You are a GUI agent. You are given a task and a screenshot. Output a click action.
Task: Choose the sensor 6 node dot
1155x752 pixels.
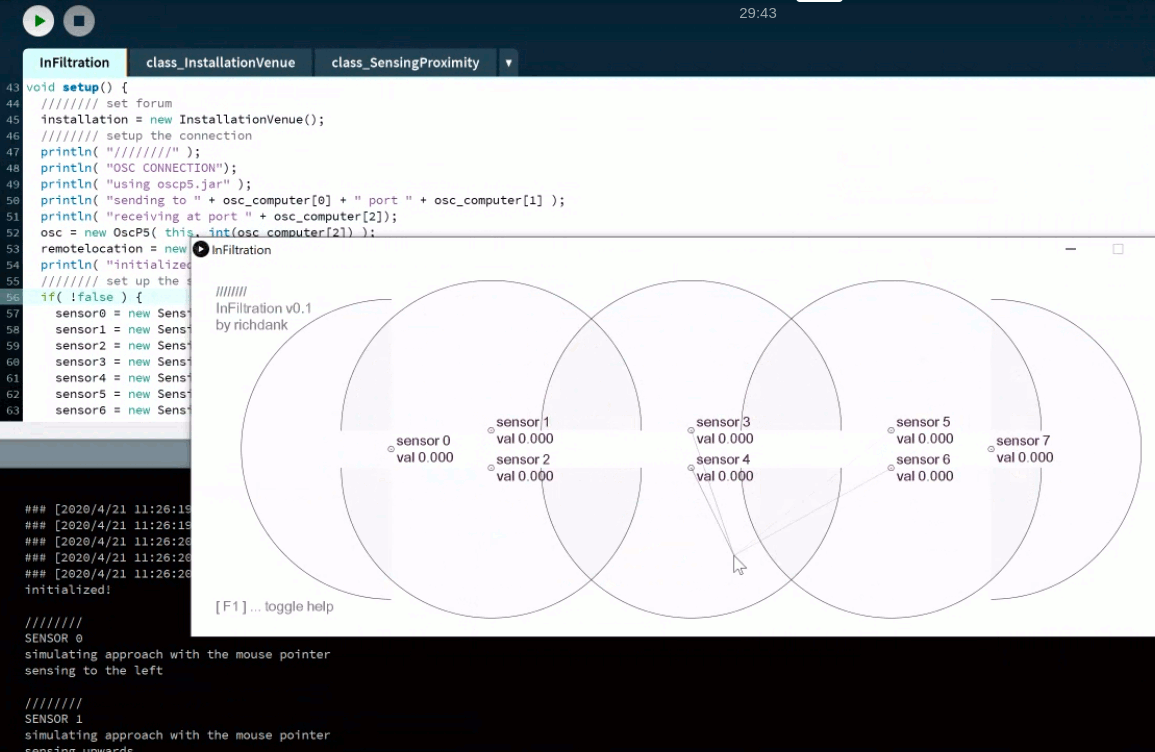point(891,468)
